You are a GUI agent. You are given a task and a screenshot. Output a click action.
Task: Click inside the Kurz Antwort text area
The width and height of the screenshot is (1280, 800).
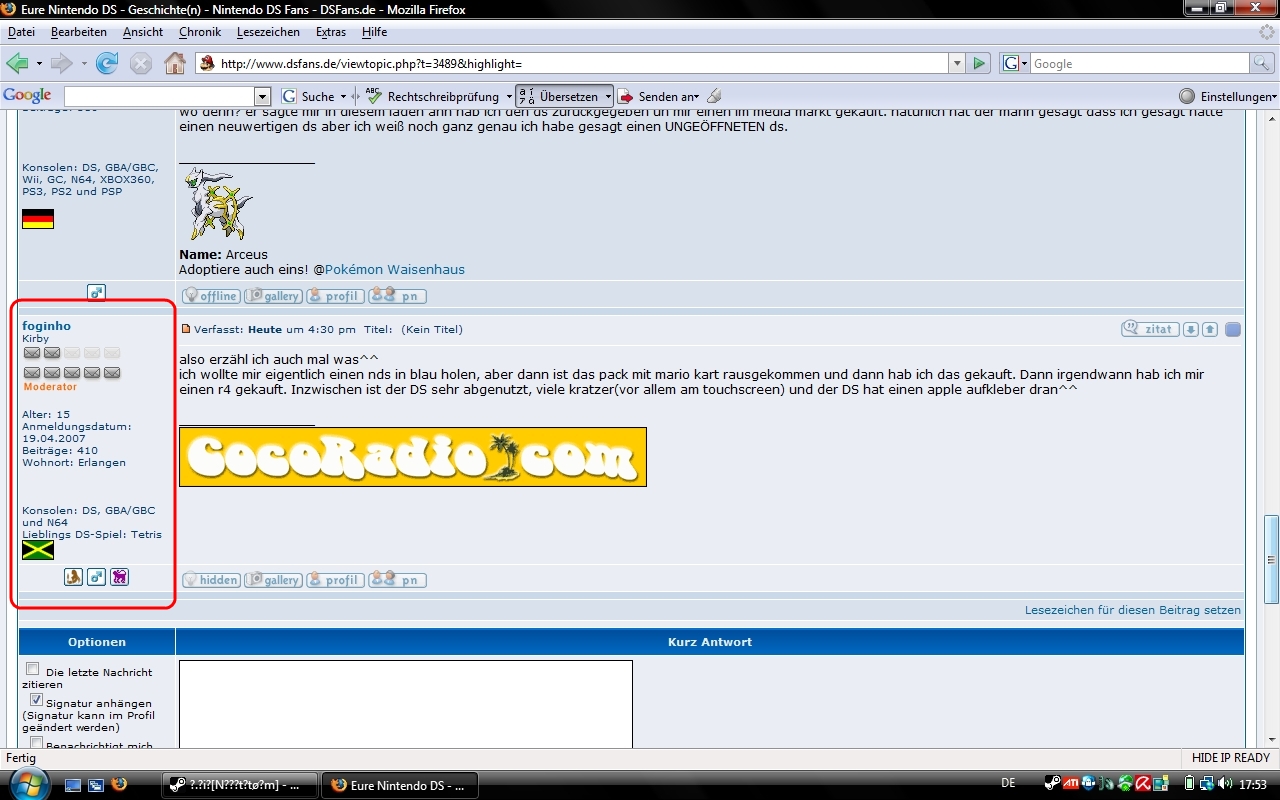coord(405,703)
